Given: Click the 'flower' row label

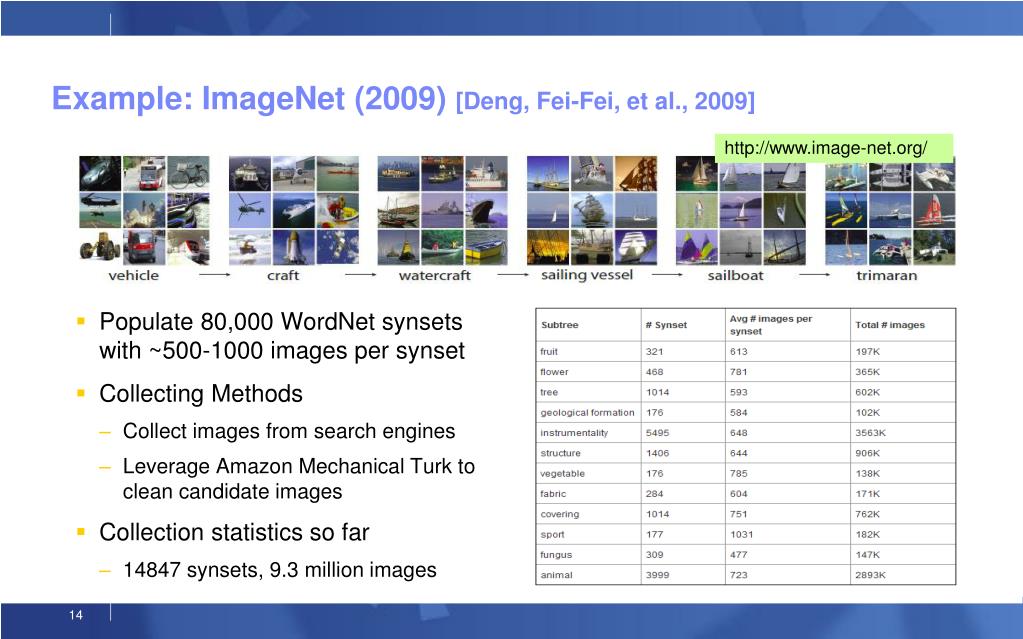Looking at the screenshot, I should tap(554, 372).
